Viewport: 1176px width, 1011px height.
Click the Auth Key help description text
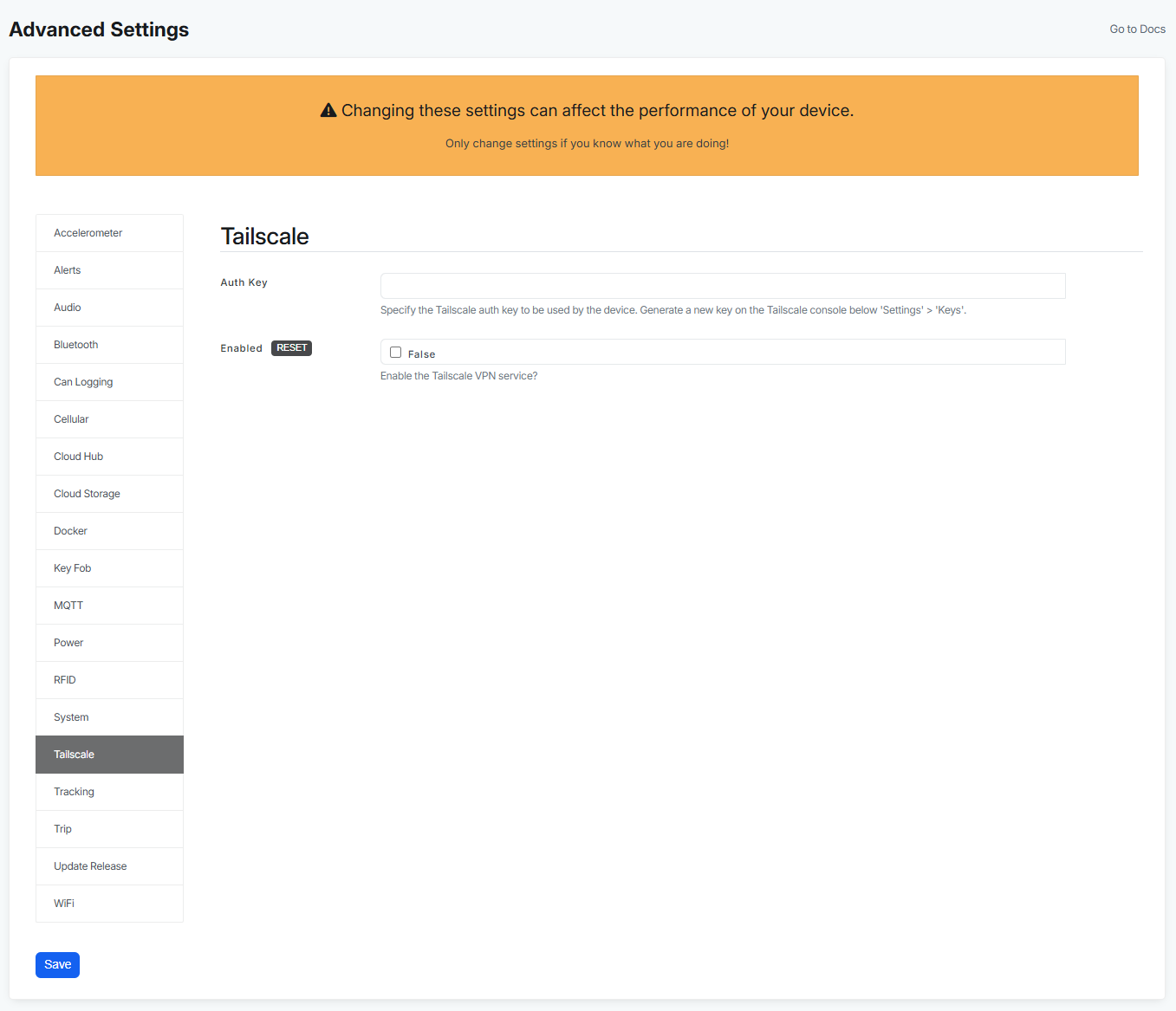[x=673, y=310]
